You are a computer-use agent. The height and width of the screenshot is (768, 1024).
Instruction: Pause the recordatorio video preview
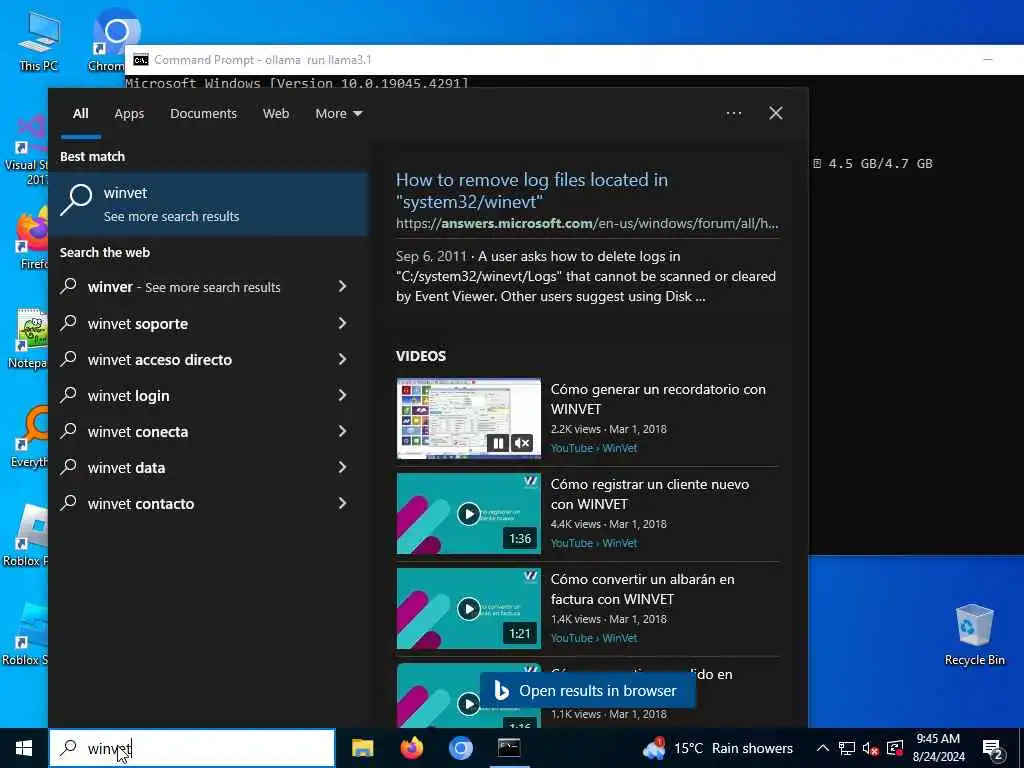click(498, 443)
